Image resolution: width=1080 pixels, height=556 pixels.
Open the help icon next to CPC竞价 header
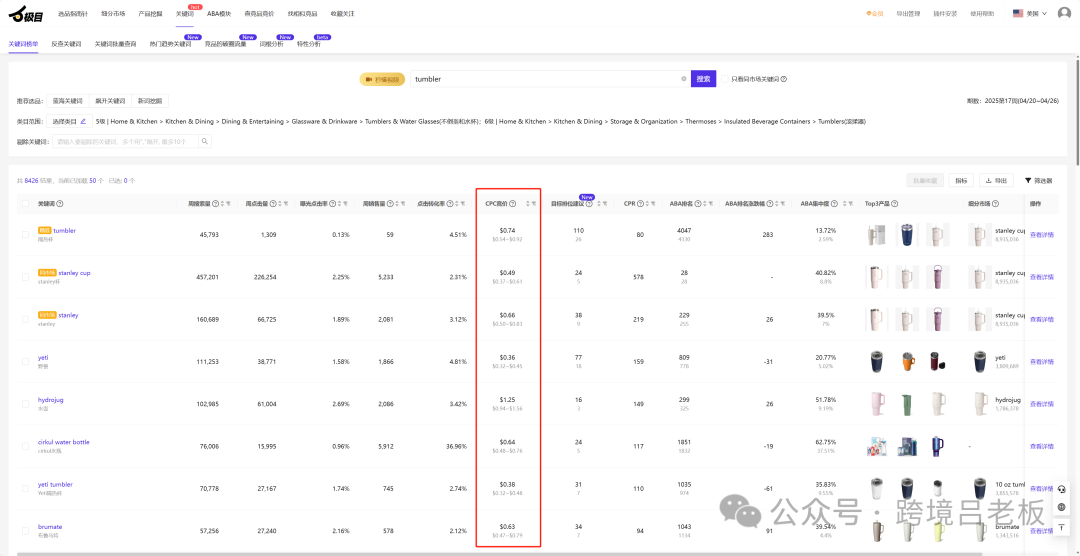click(x=512, y=203)
